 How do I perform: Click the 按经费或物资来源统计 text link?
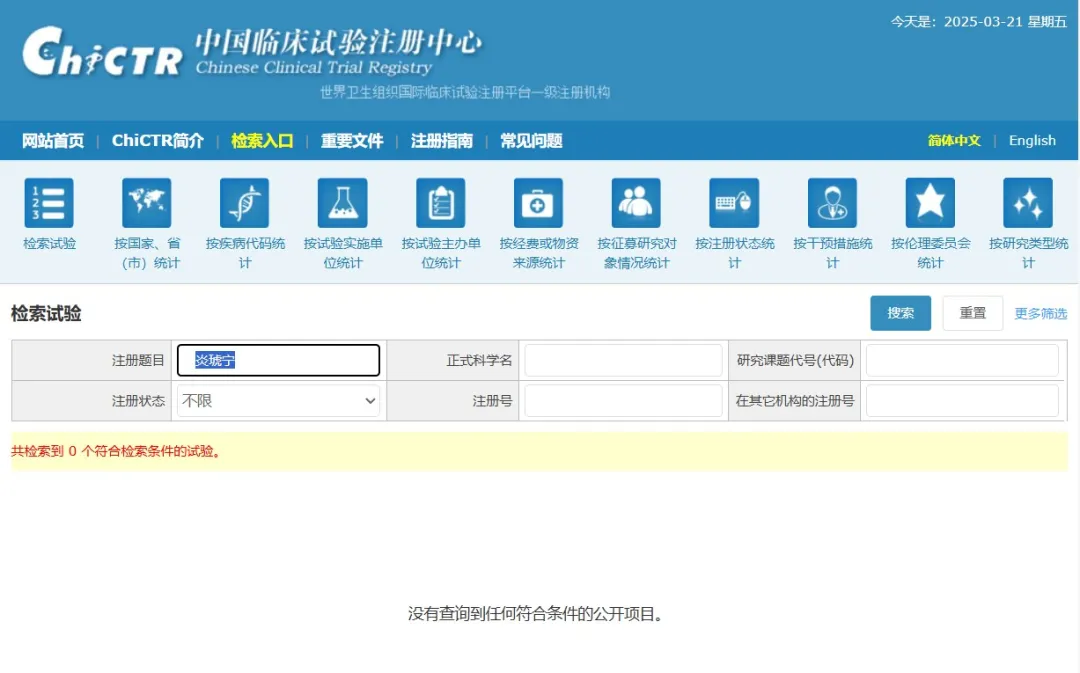click(x=539, y=253)
